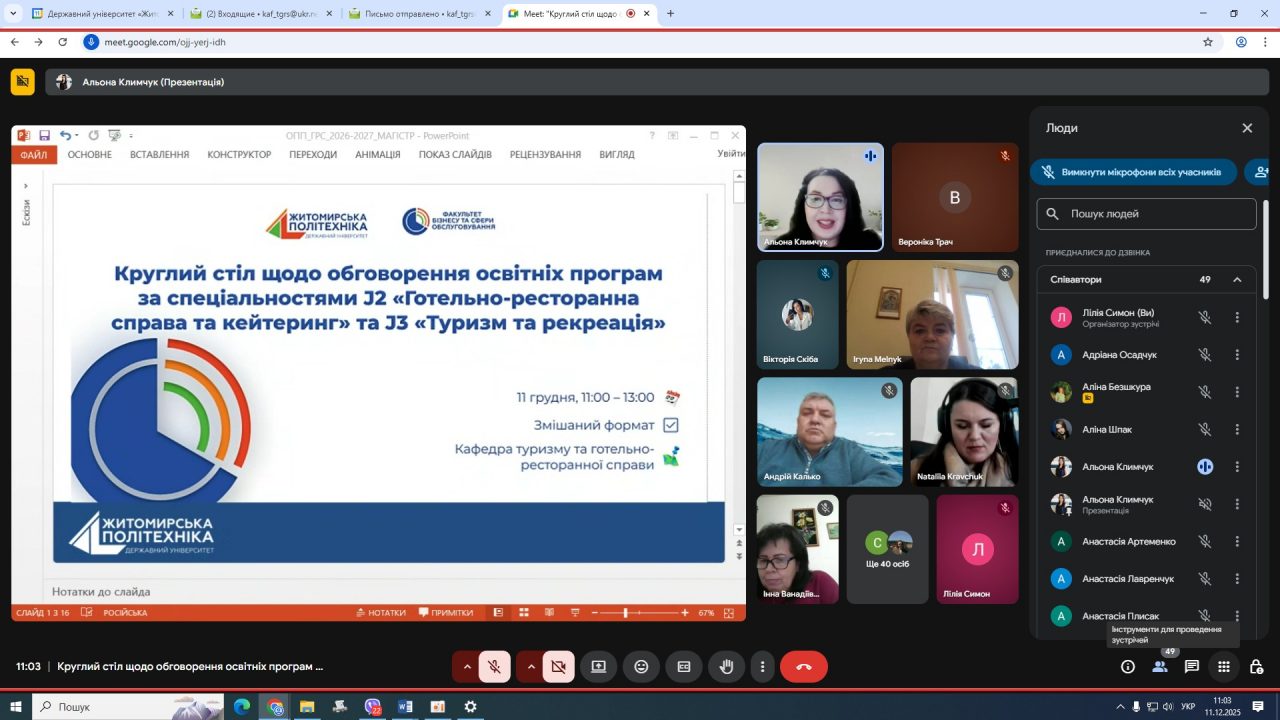
Task: Turn on closed captions
Action: (684, 667)
